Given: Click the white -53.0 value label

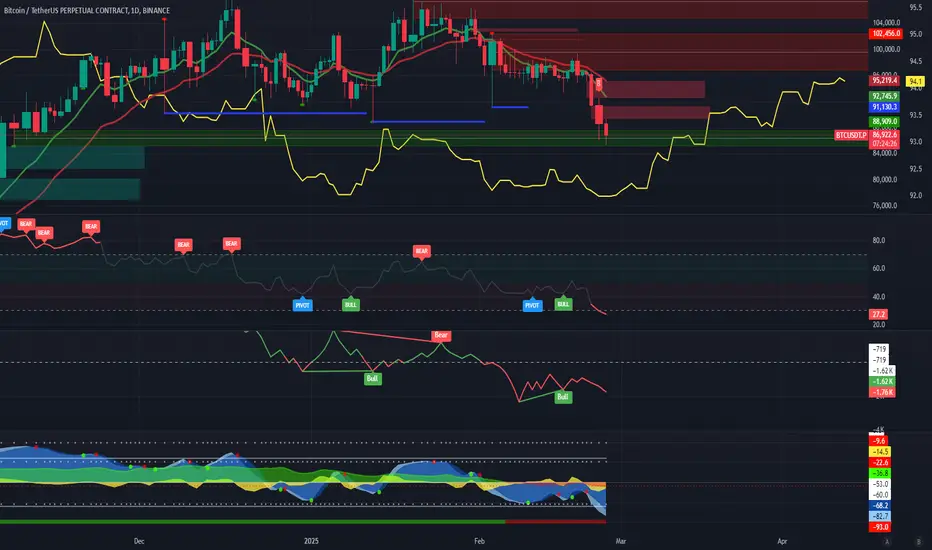Looking at the screenshot, I should click(x=880, y=484).
